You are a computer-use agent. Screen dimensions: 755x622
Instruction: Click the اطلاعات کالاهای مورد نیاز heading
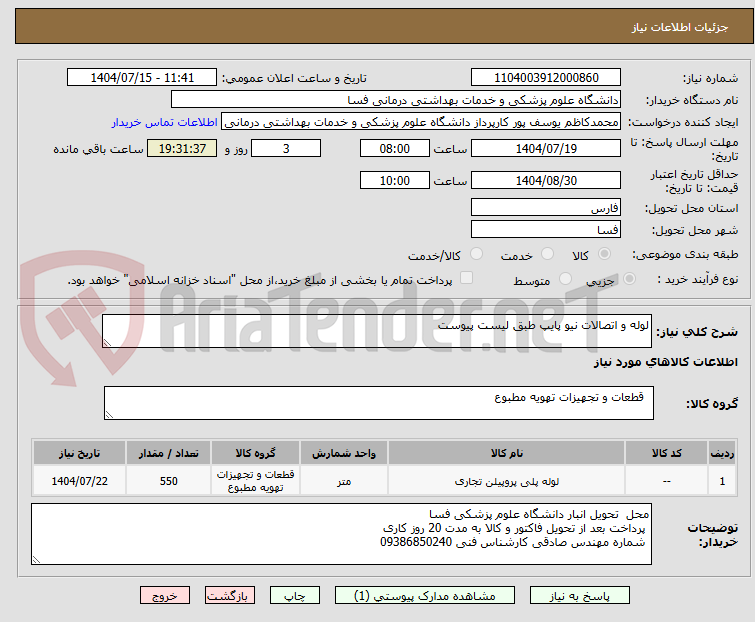click(665, 362)
